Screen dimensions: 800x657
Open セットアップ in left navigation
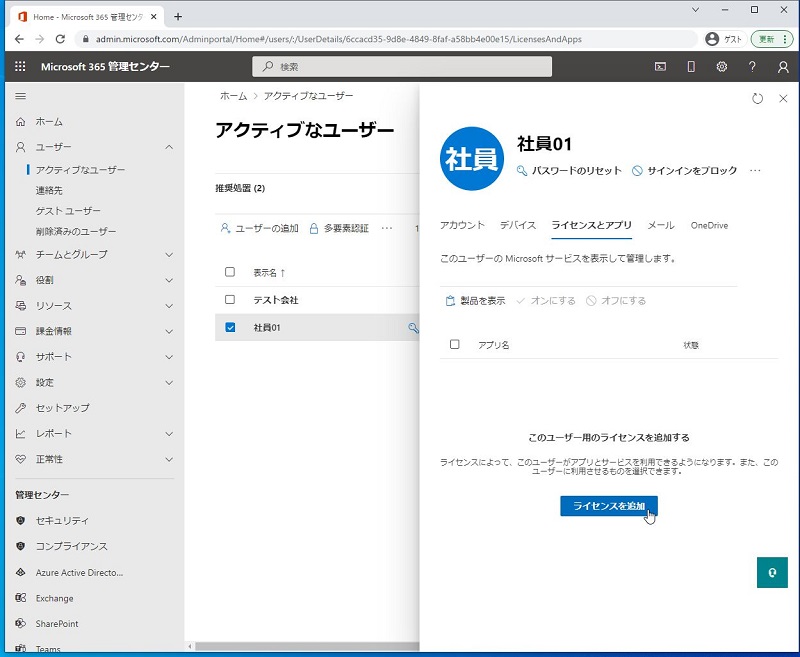pyautogui.click(x=53, y=408)
